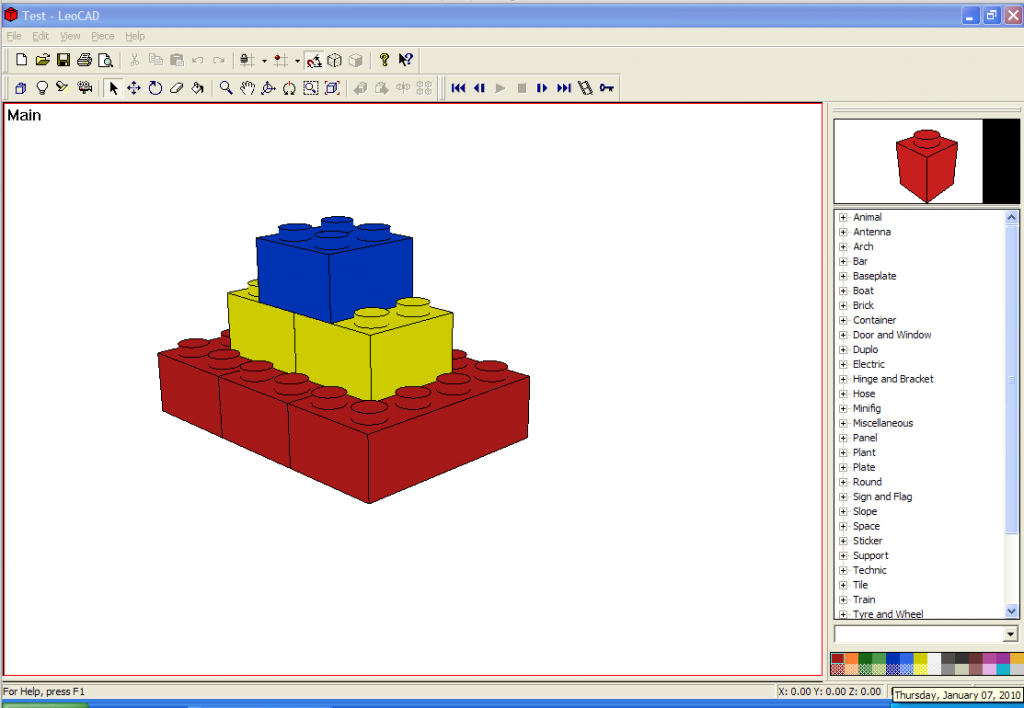This screenshot has width=1024, height=708.
Task: Select the Rotate tool
Action: tap(154, 88)
